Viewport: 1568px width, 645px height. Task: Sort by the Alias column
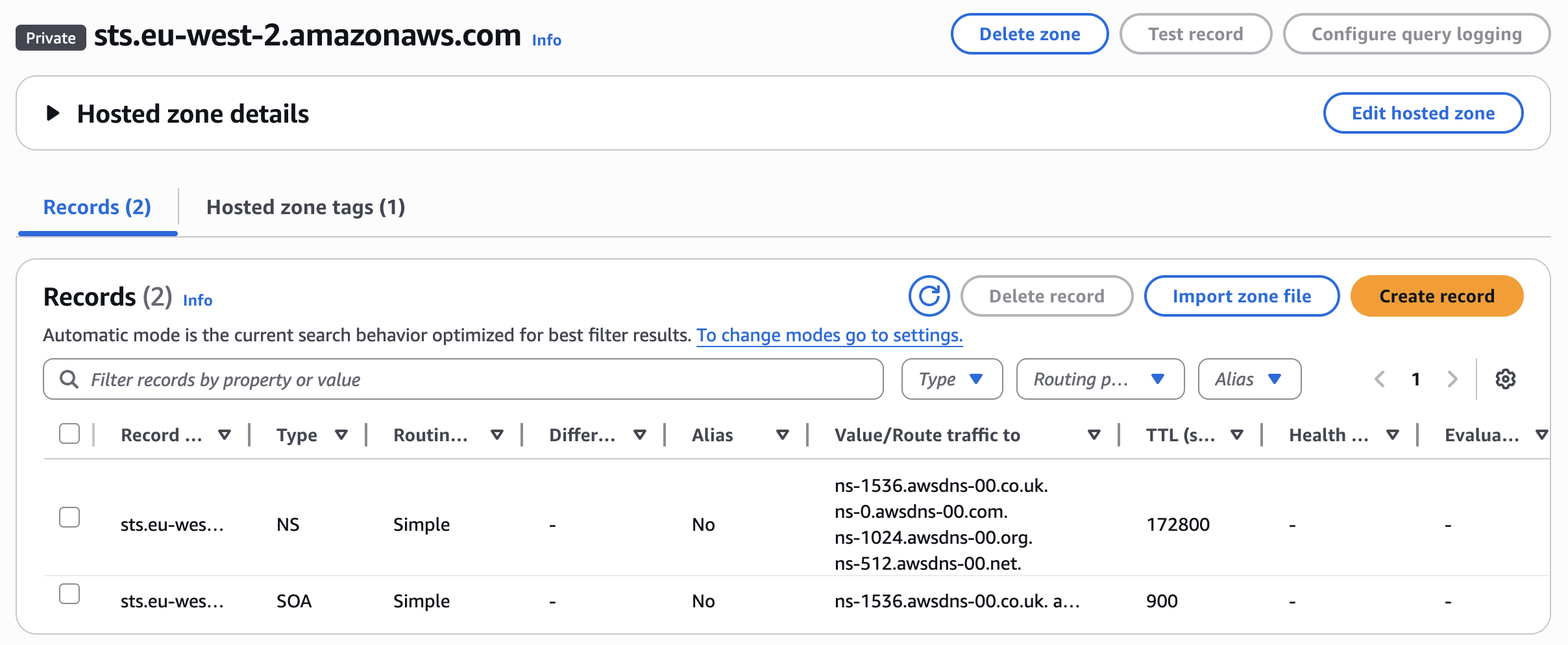click(783, 435)
